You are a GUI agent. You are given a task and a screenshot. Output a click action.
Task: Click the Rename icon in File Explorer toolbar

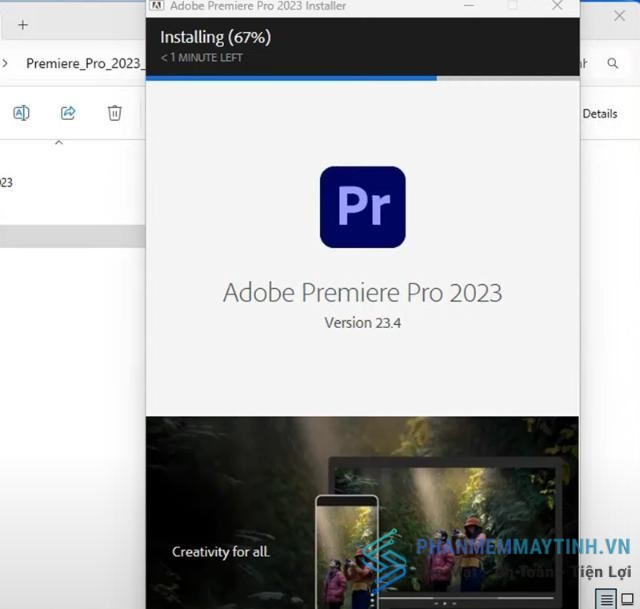[21, 113]
